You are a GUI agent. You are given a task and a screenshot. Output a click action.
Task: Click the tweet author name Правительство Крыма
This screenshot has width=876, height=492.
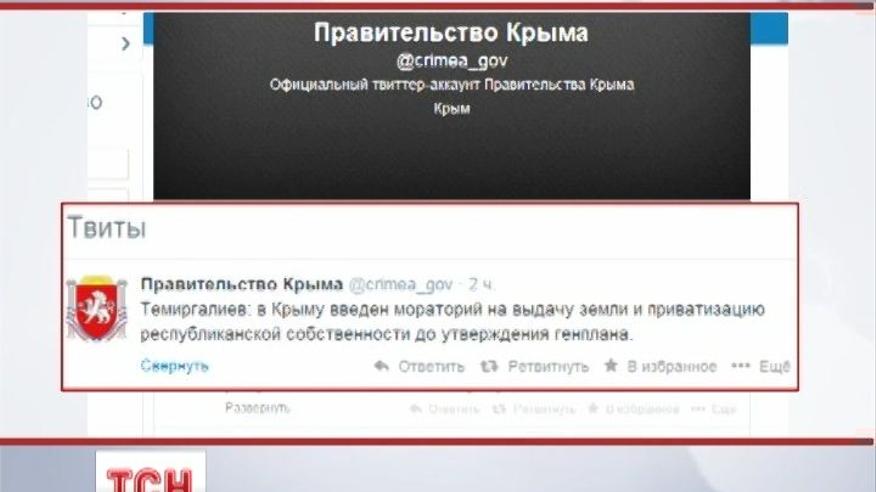(242, 284)
